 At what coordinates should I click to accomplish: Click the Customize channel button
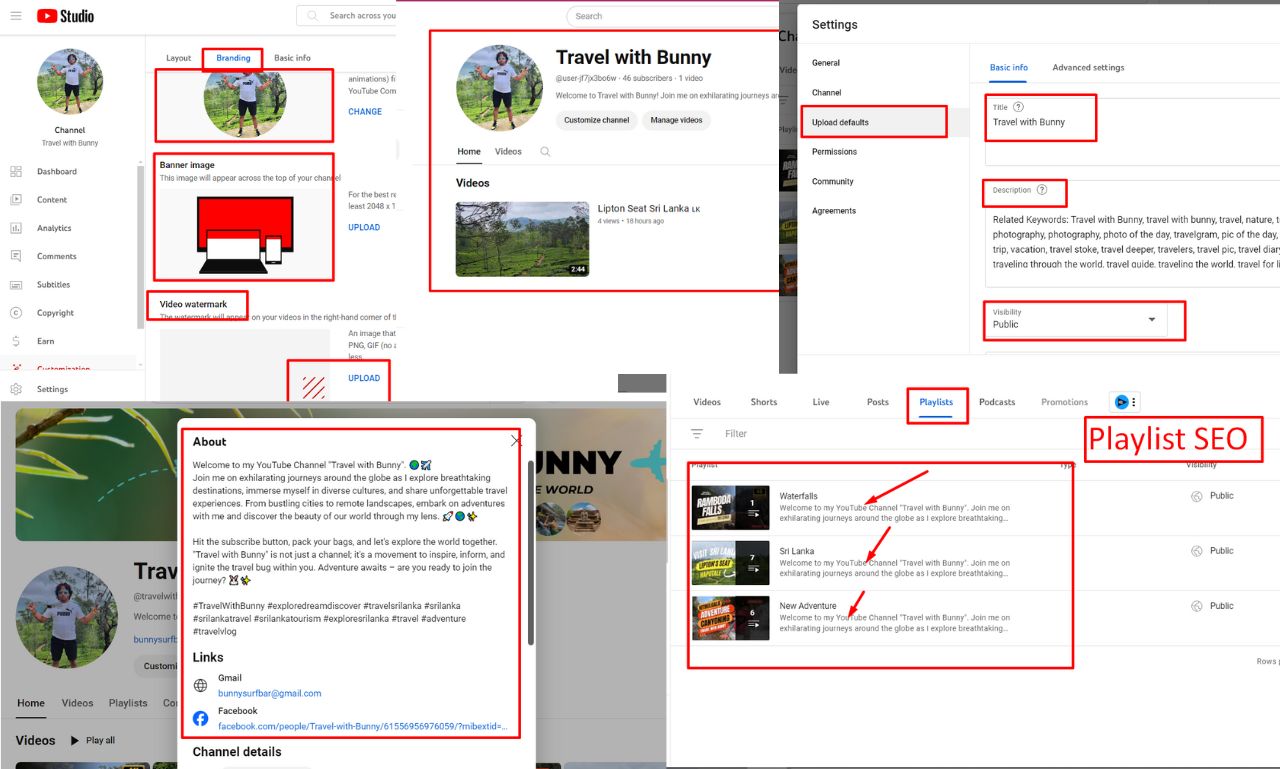(596, 120)
